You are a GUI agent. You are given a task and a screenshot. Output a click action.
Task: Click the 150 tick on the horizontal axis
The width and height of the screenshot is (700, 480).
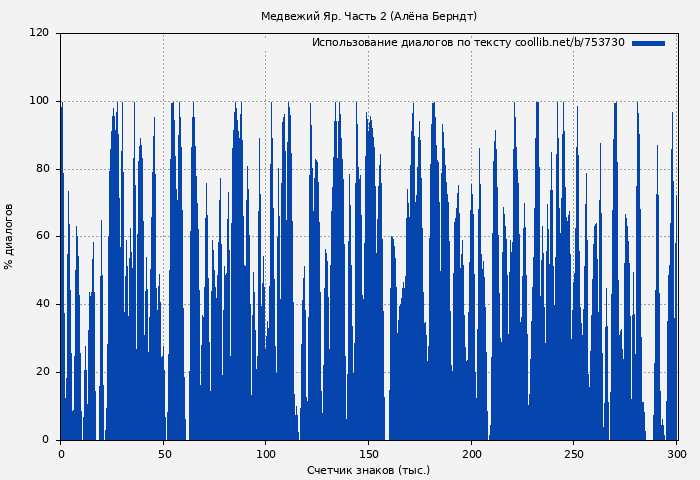click(x=368, y=454)
